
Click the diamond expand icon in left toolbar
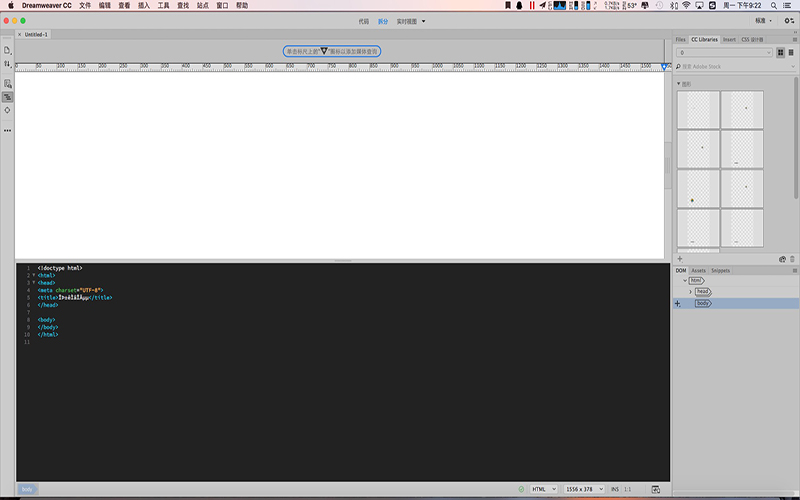[x=7, y=110]
